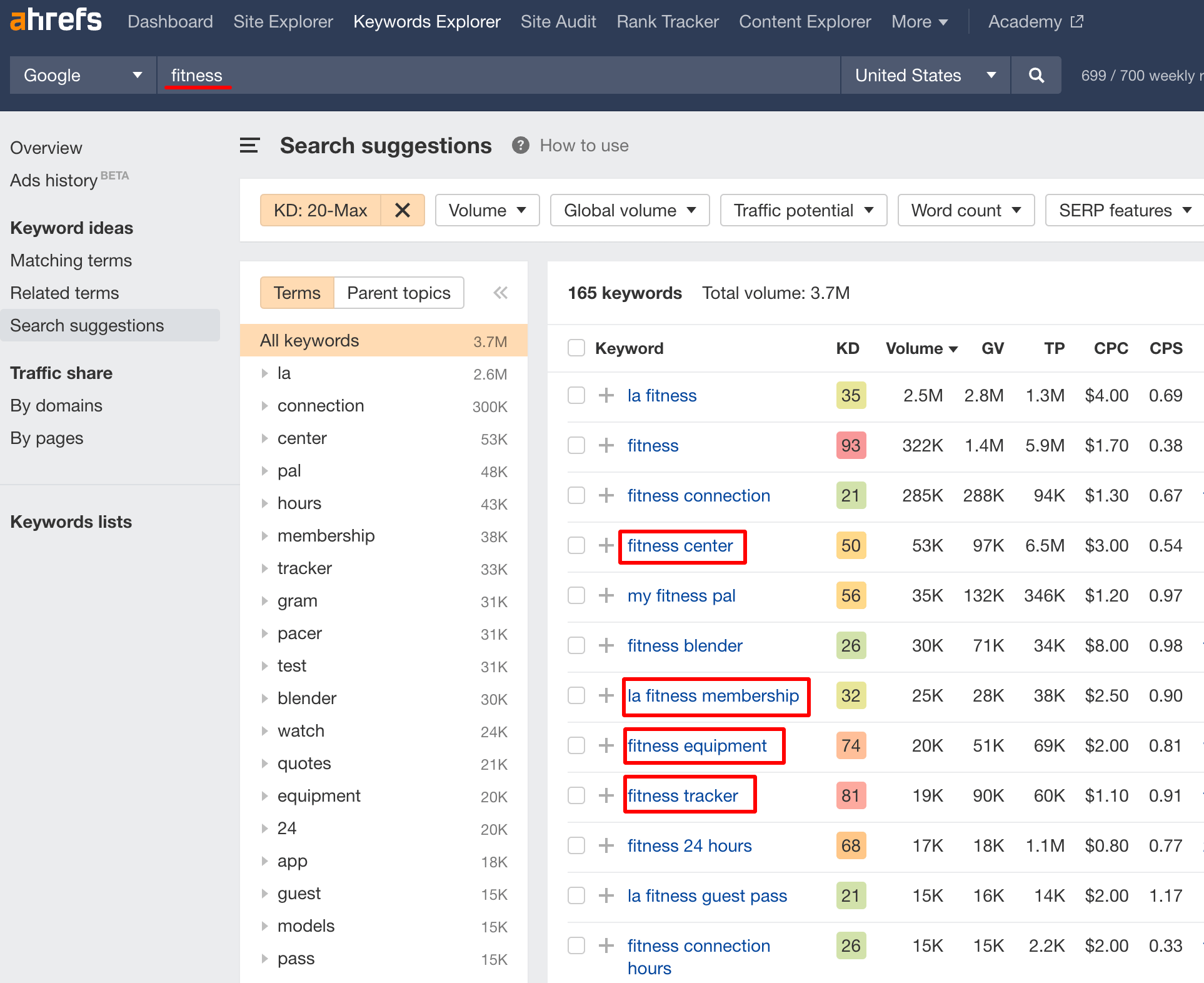
Task: Open Content Explorer in top navigation
Action: point(805,21)
